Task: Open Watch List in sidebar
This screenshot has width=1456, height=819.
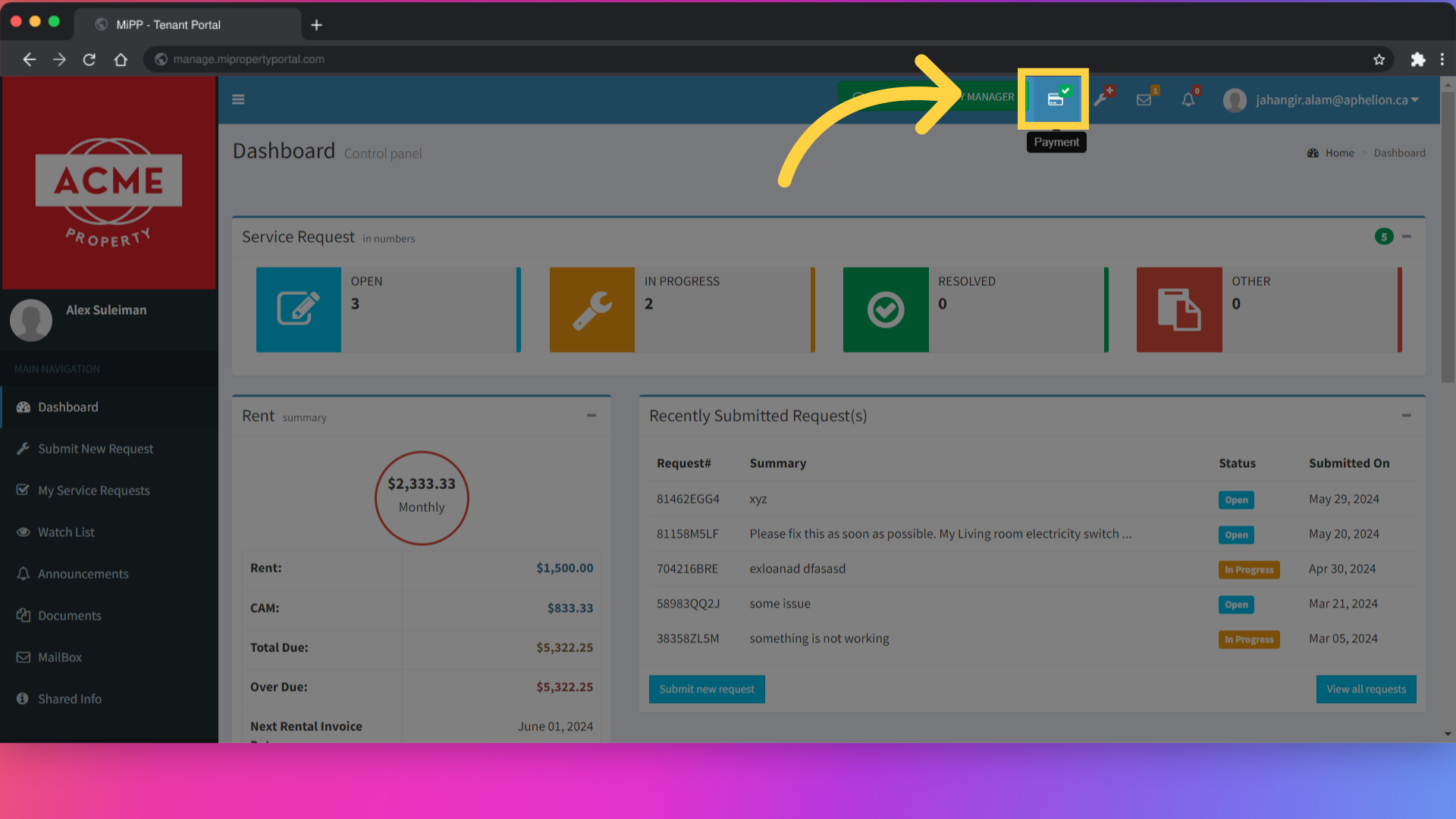Action: pos(67,532)
